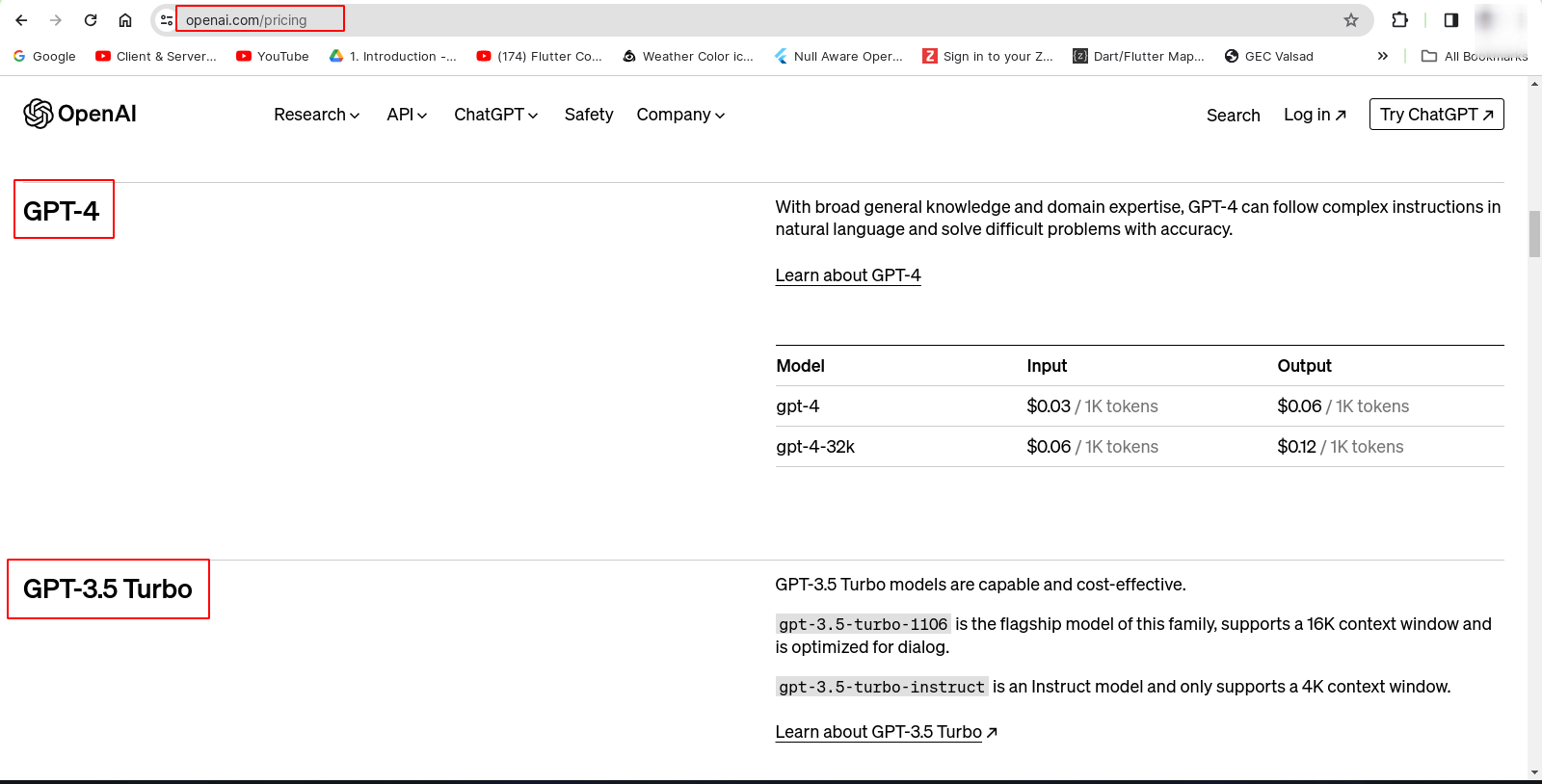Open the Weather Color ic... bookmark
The height and width of the screenshot is (784, 1542).
pyautogui.click(x=688, y=56)
